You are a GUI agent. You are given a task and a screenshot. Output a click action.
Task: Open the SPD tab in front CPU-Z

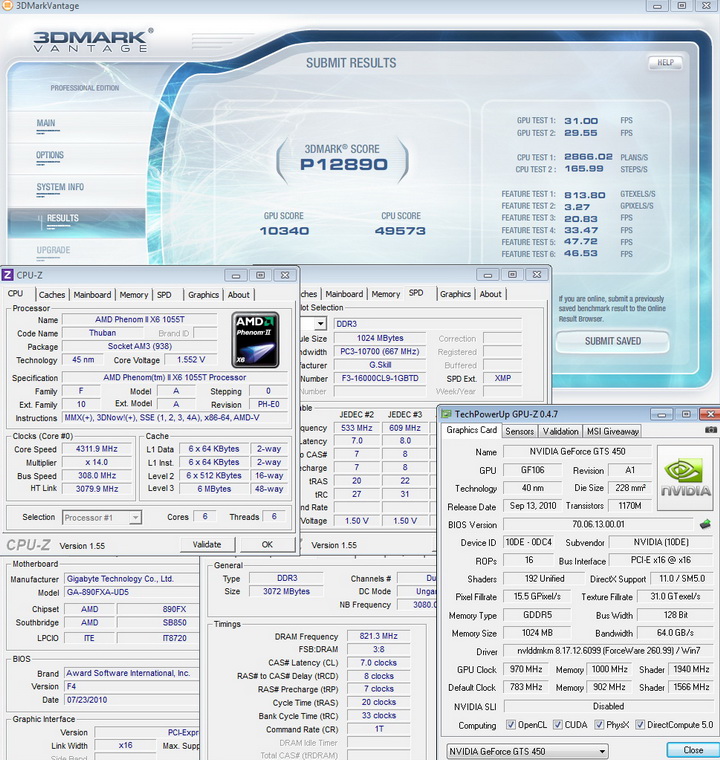pyautogui.click(x=164, y=295)
